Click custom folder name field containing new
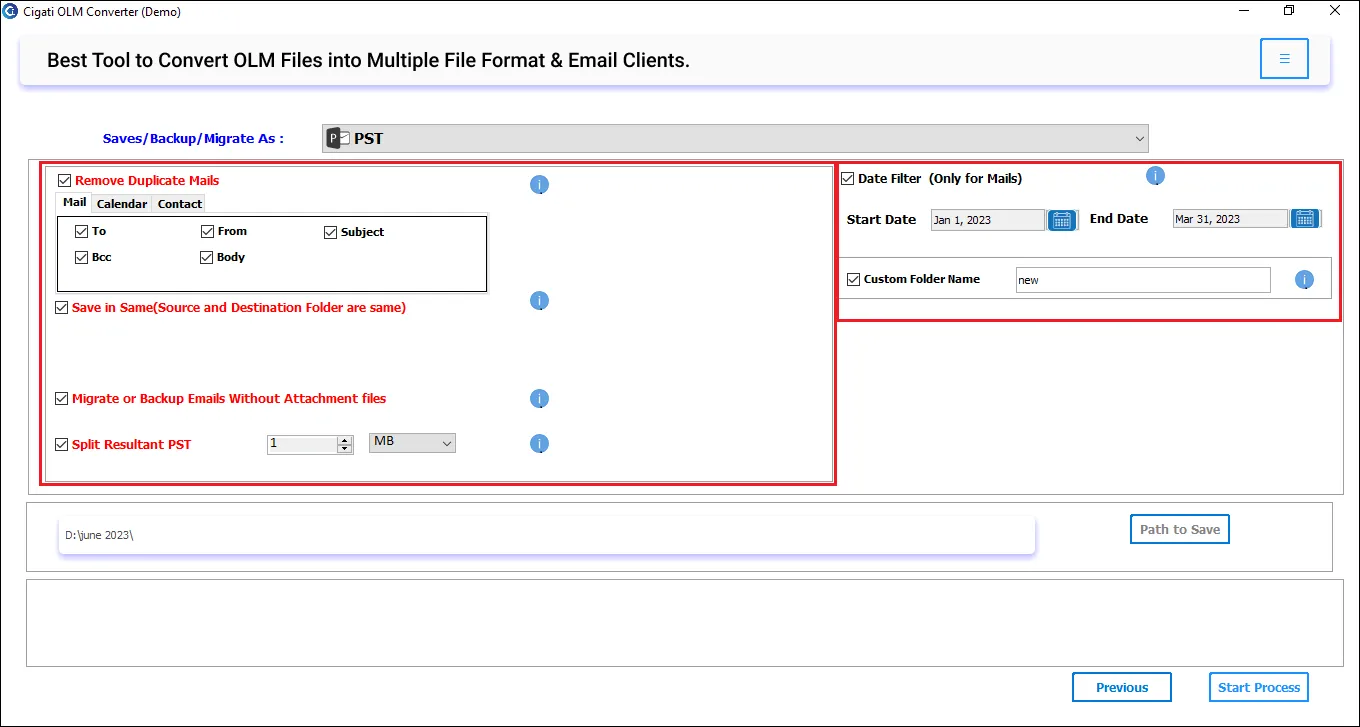The image size is (1360, 727). (x=1143, y=280)
